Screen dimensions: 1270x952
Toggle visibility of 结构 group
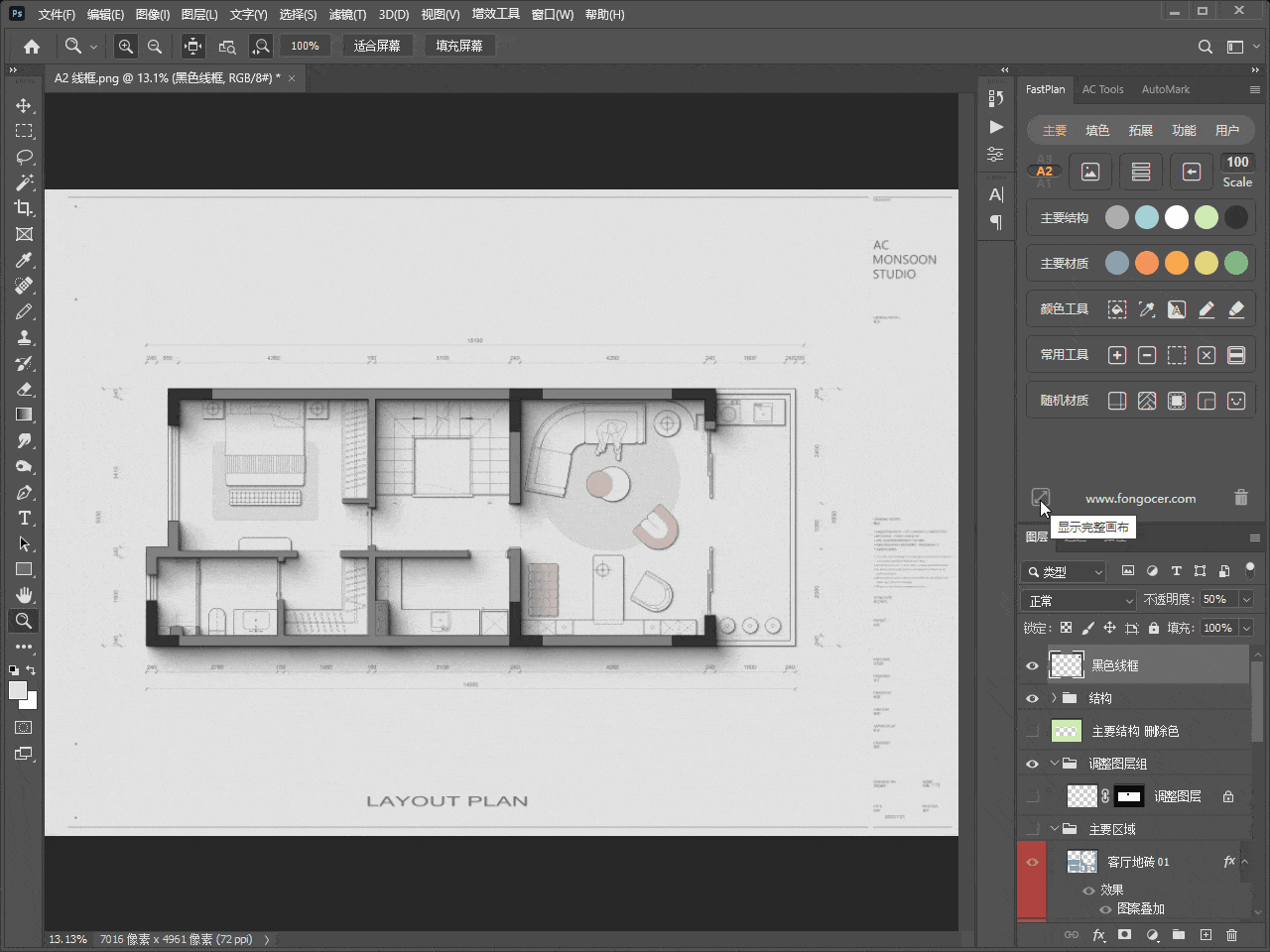(1032, 698)
